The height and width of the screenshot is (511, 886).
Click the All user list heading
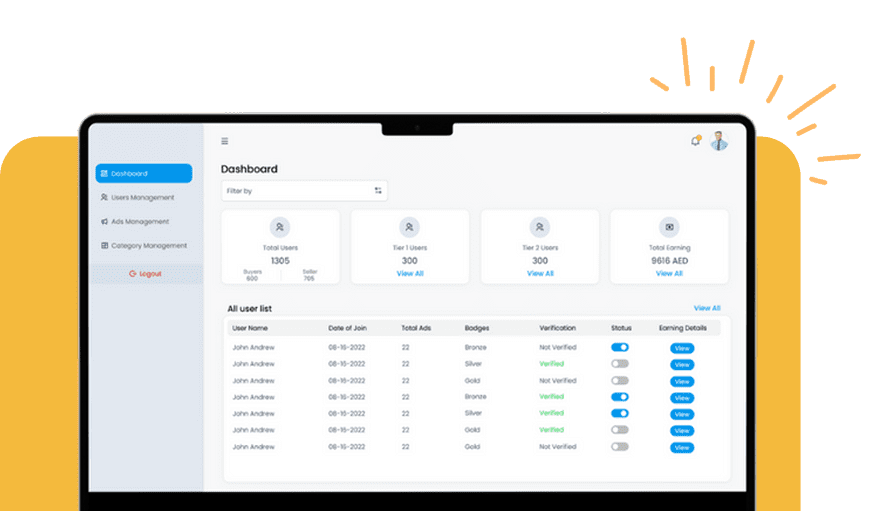coord(250,309)
